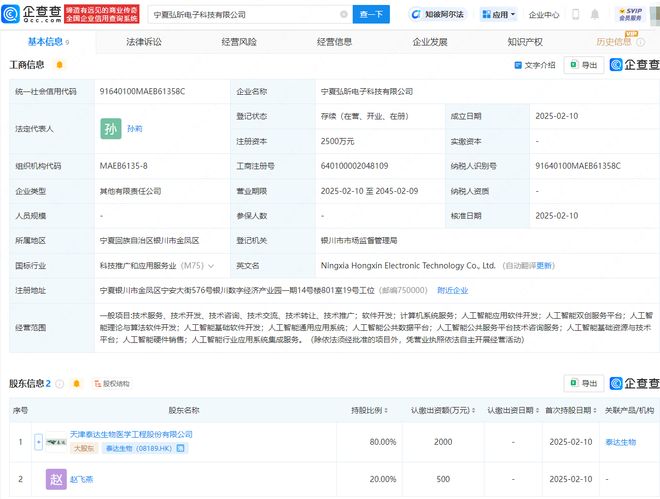Open the notifications bell in header
This screenshot has width=660, height=499.
(595, 14)
